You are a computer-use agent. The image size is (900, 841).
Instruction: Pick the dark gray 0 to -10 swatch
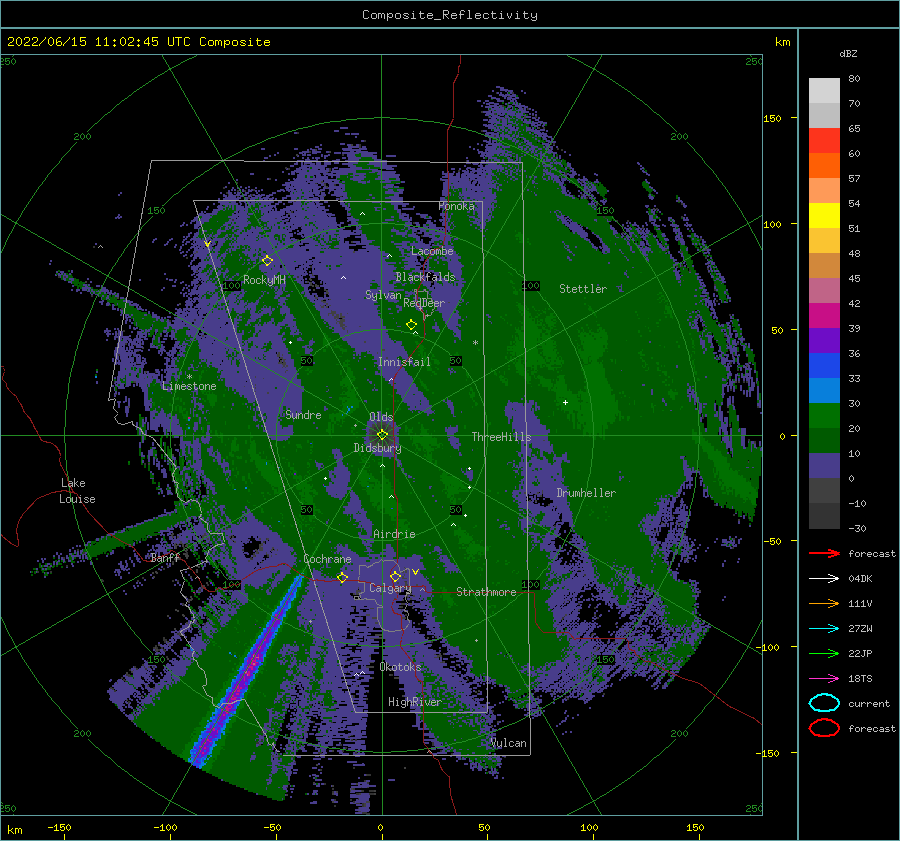coord(824,490)
